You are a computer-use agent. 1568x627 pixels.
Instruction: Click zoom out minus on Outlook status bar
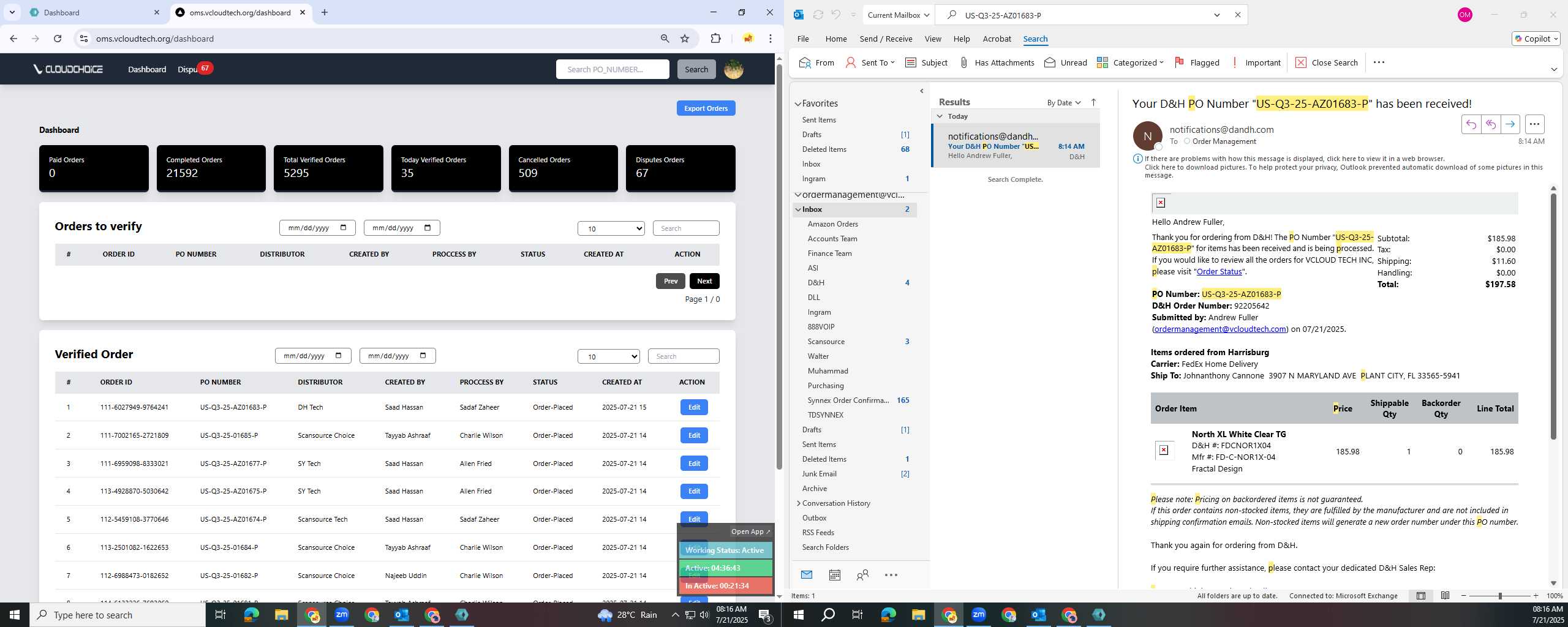(x=1464, y=596)
